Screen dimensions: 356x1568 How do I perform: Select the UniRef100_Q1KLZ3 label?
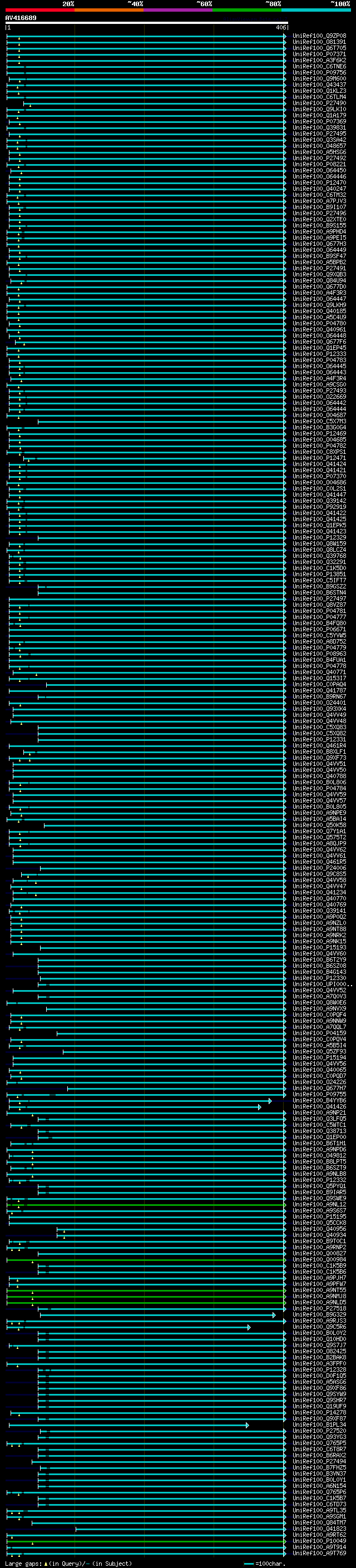319,91
